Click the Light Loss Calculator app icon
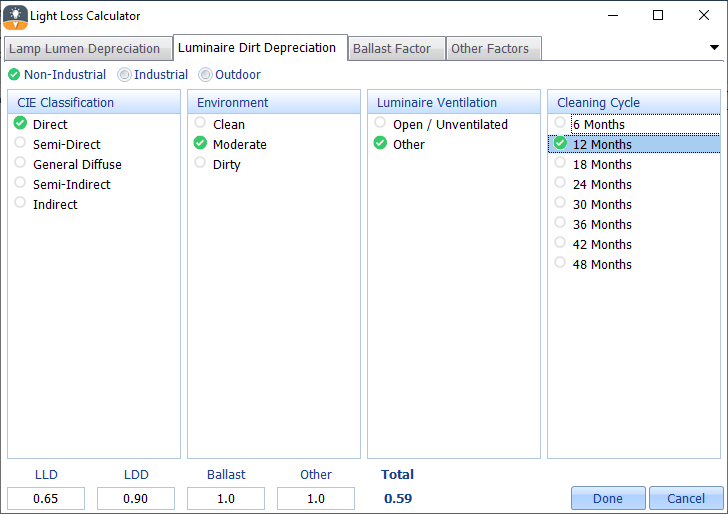The width and height of the screenshot is (728, 514). 15,17
